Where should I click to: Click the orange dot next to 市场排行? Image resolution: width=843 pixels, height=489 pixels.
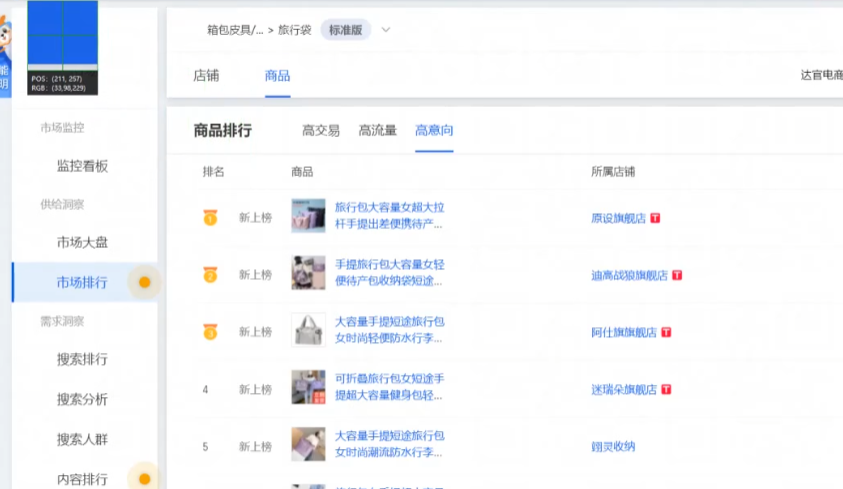(x=144, y=282)
